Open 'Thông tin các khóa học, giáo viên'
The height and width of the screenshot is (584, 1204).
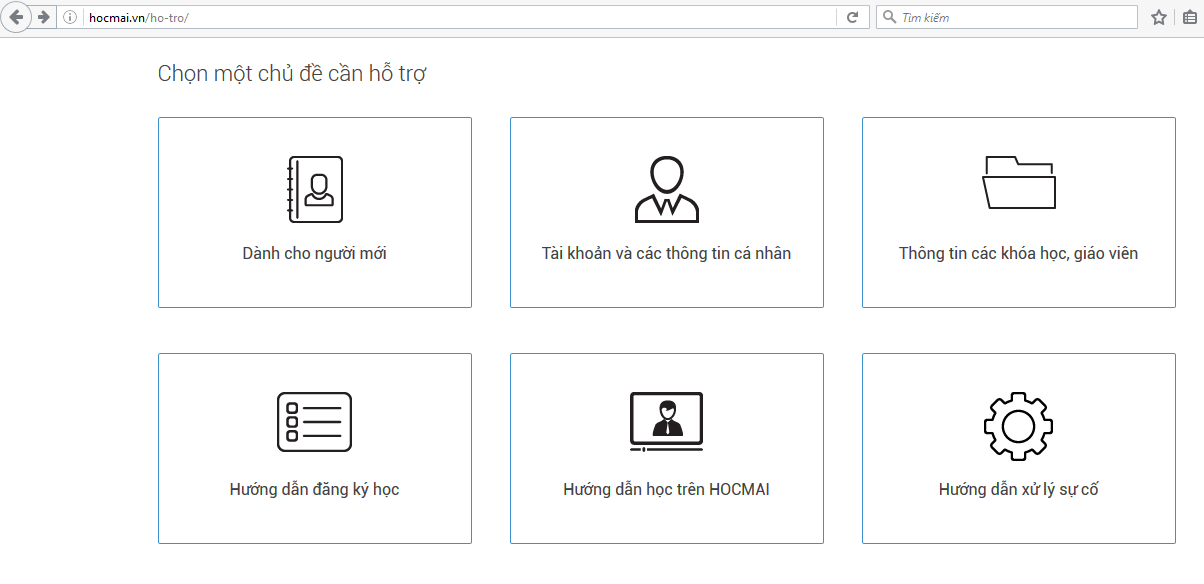click(1019, 254)
